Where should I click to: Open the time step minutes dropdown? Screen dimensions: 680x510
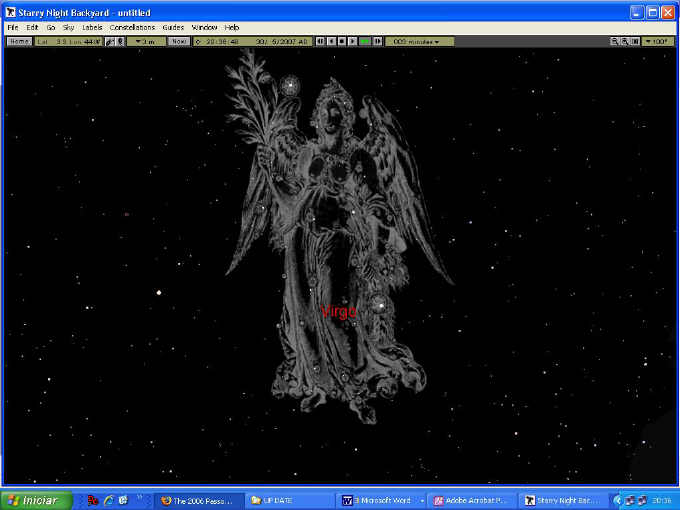[419, 42]
